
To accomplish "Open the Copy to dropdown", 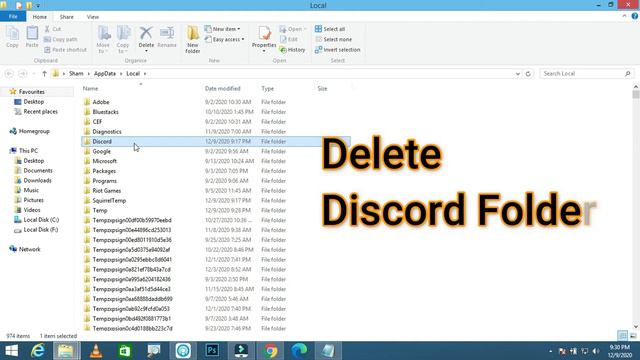I will click(123, 40).
